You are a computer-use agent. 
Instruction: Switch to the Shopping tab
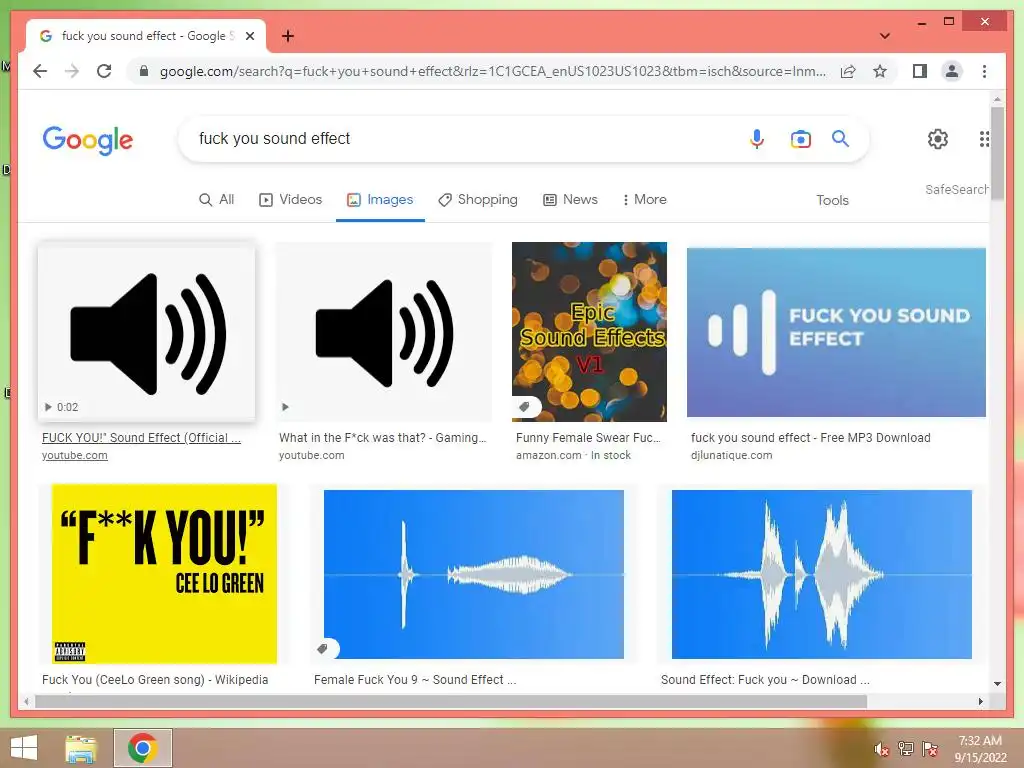(477, 200)
